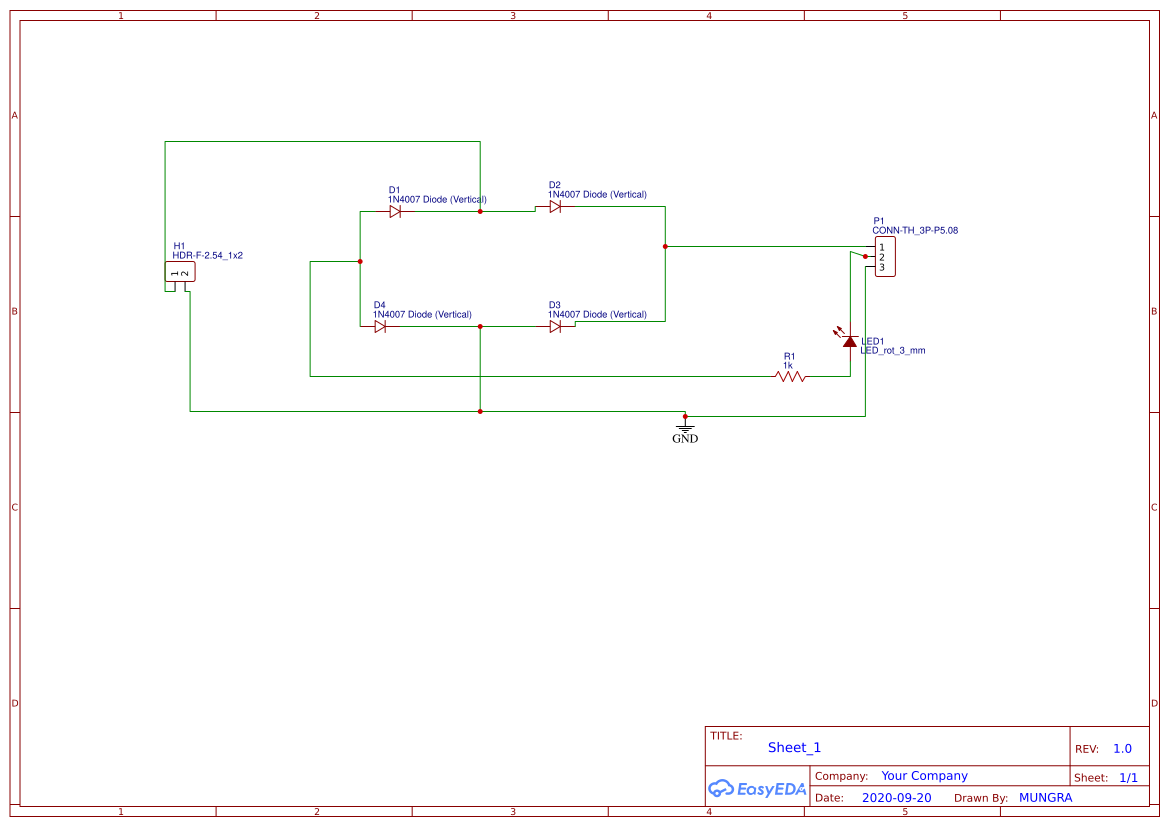Click the GND ground symbol
This screenshot has height=827, width=1171.
(685, 430)
